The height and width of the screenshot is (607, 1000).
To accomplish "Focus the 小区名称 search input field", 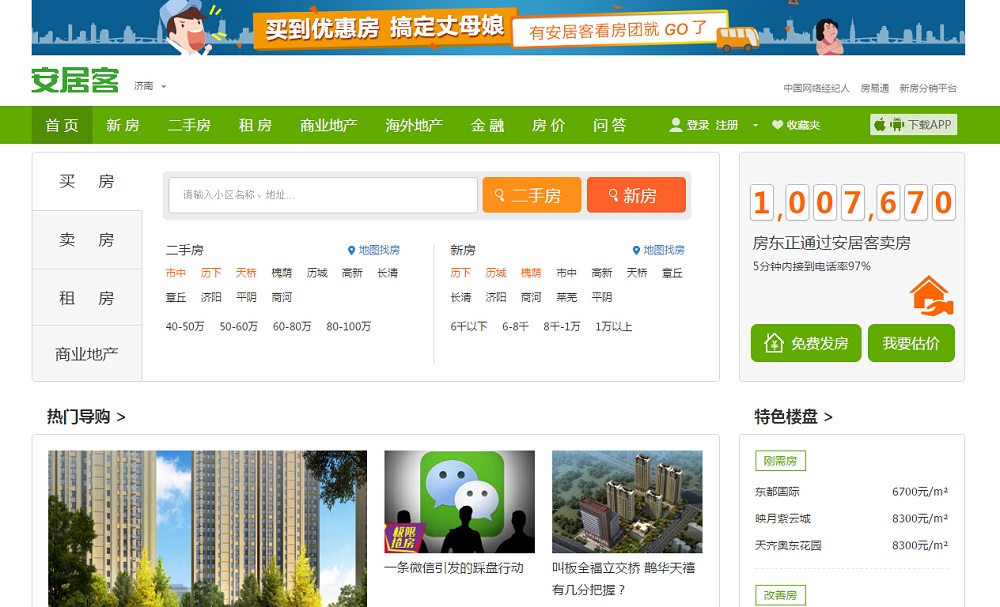I will coord(323,195).
